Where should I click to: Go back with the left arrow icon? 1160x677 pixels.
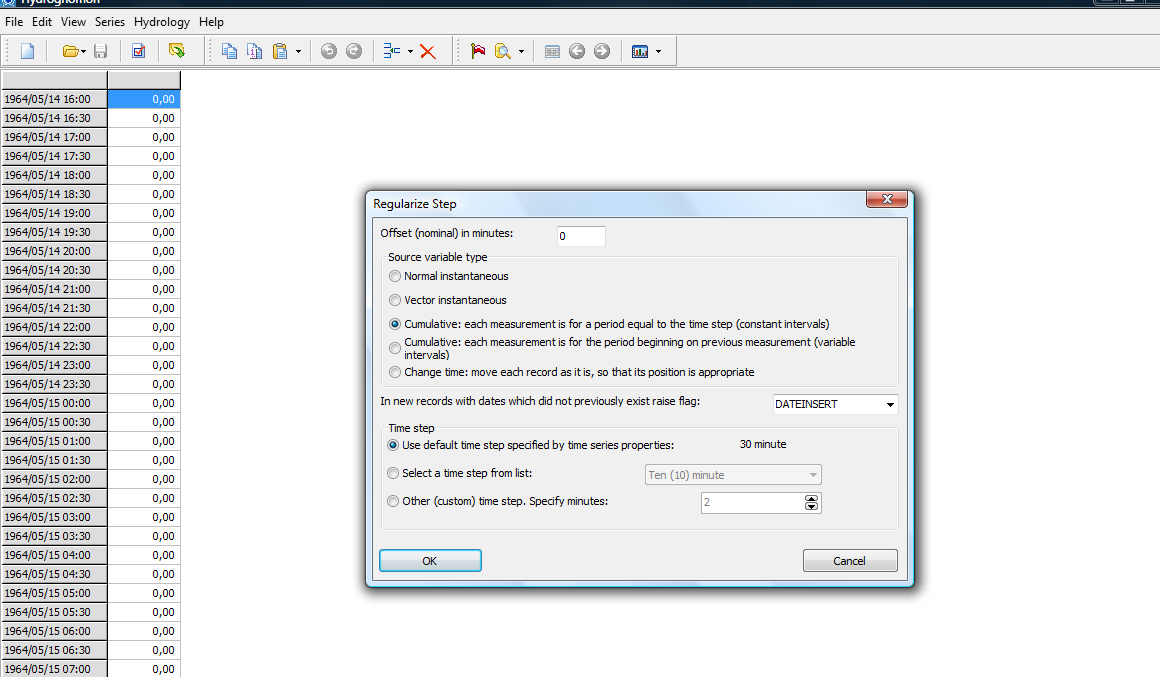(x=577, y=51)
